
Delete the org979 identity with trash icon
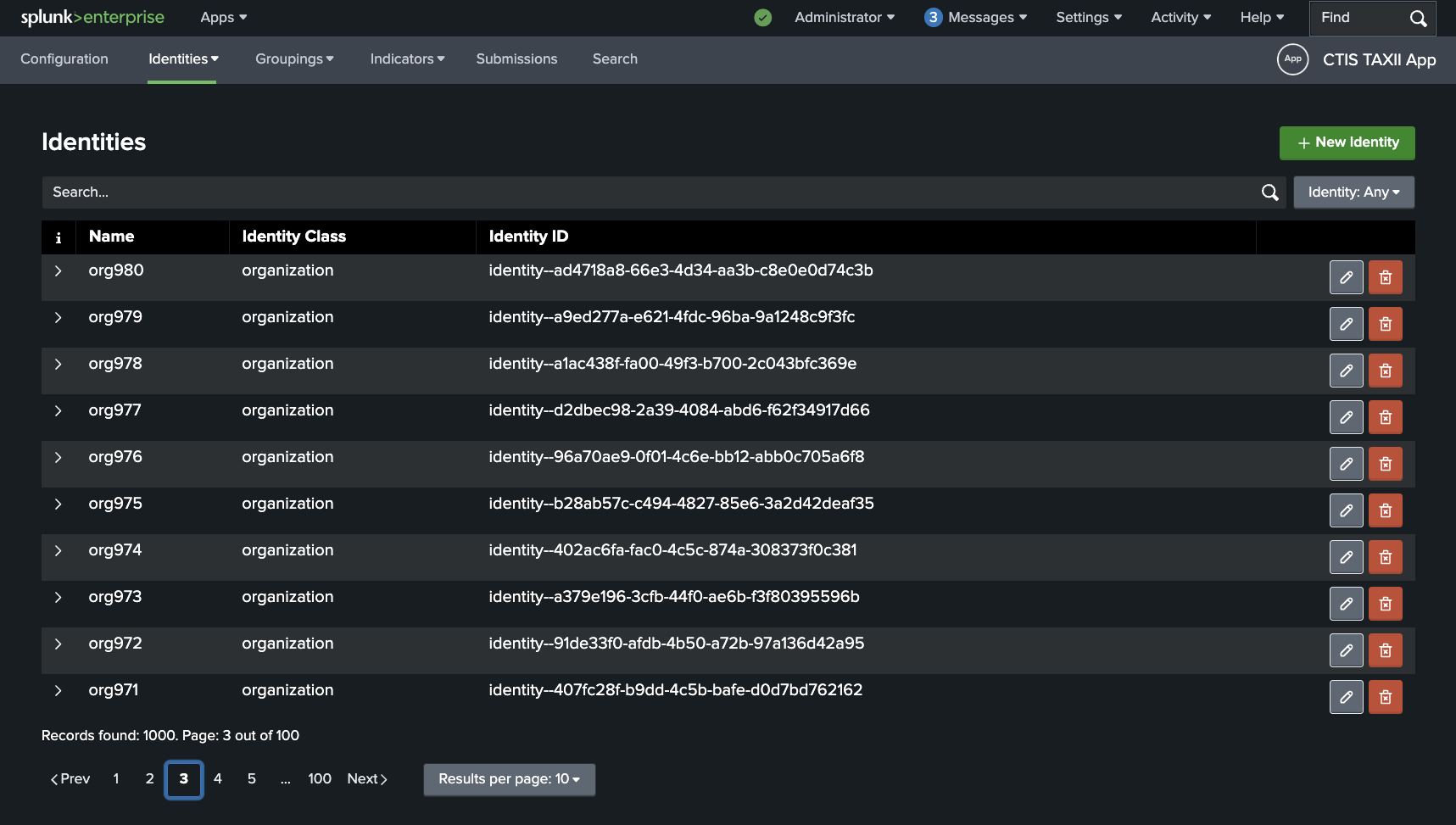pos(1385,324)
